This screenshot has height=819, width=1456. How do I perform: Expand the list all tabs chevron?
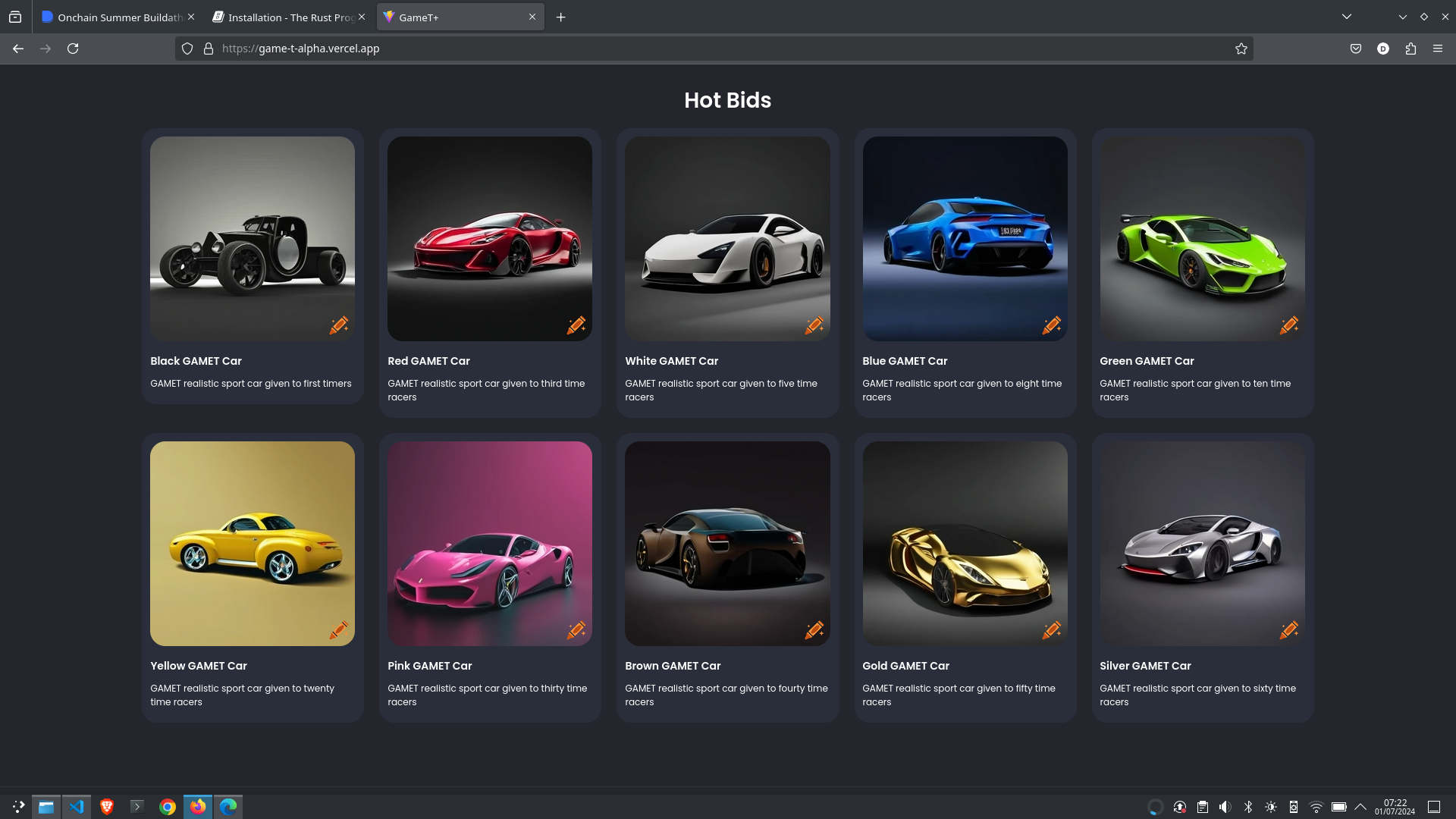tap(1347, 17)
